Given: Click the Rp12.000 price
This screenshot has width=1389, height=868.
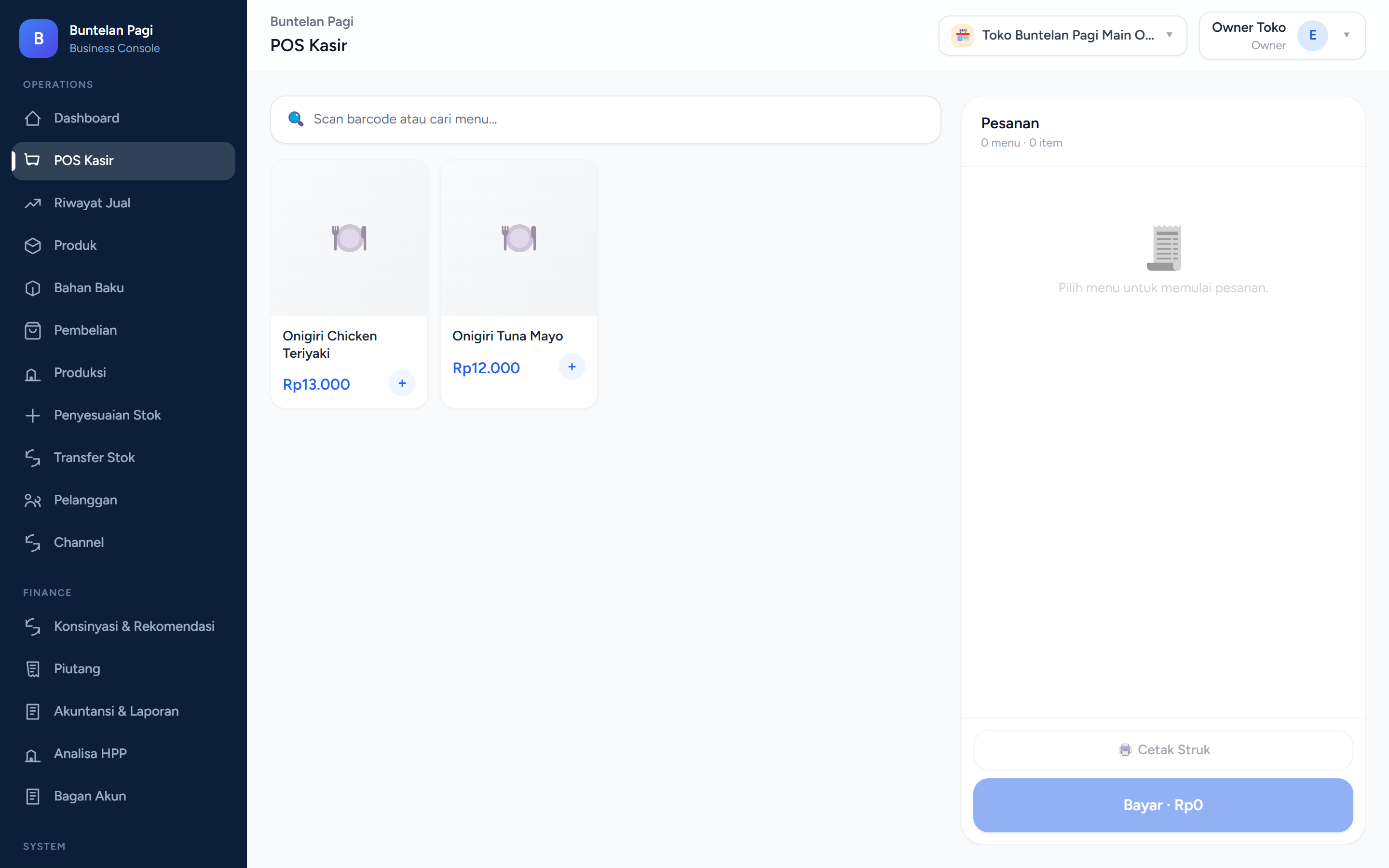Looking at the screenshot, I should [486, 368].
